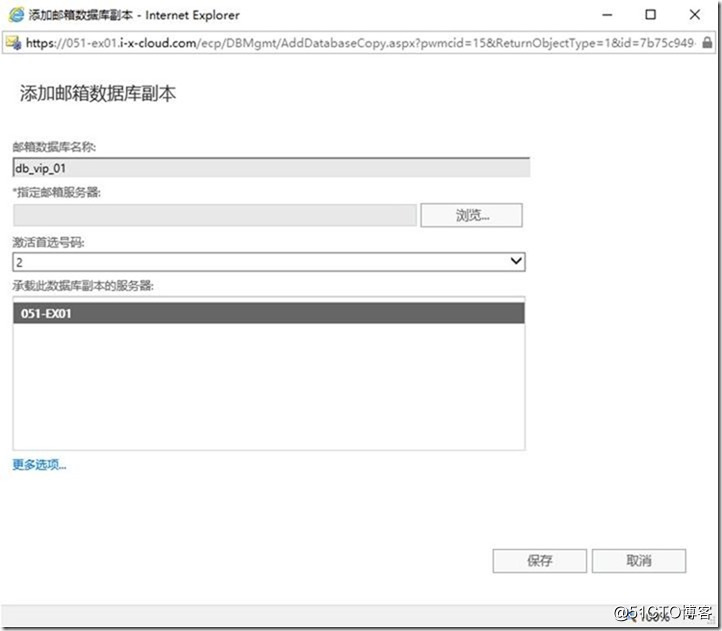Click the mailbox database name field db_vip_01
This screenshot has width=722, height=631.
pyautogui.click(x=271, y=168)
